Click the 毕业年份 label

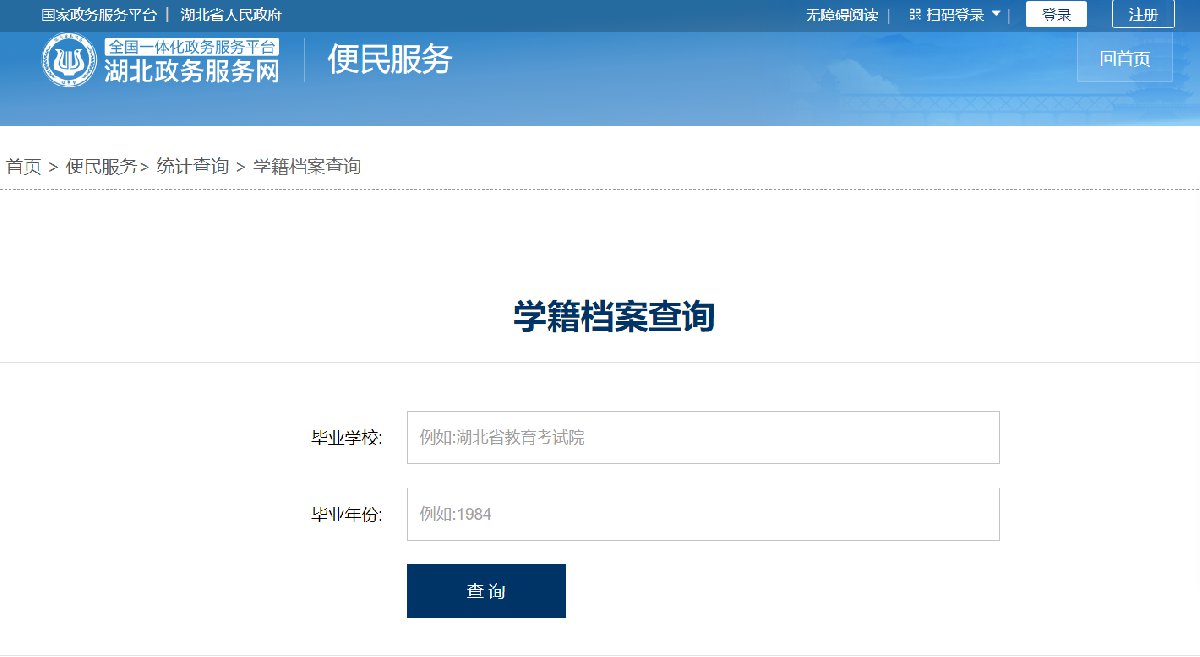346,515
